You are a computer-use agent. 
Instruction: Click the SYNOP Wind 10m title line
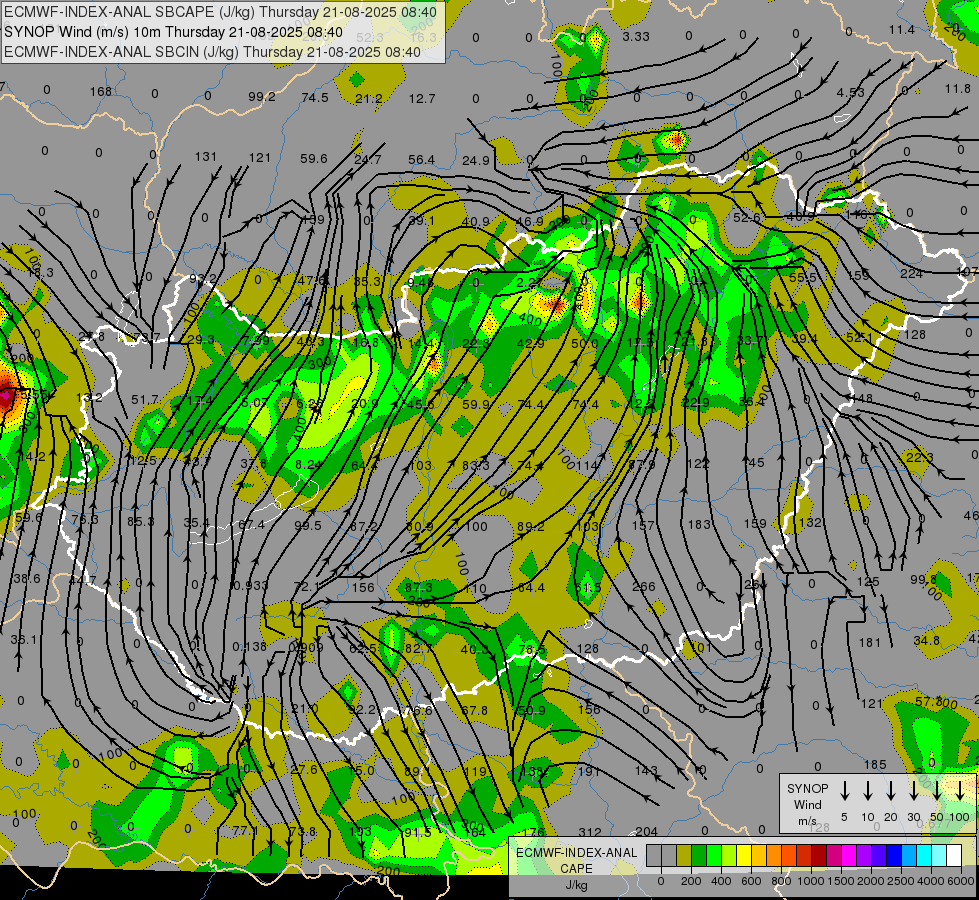click(174, 32)
